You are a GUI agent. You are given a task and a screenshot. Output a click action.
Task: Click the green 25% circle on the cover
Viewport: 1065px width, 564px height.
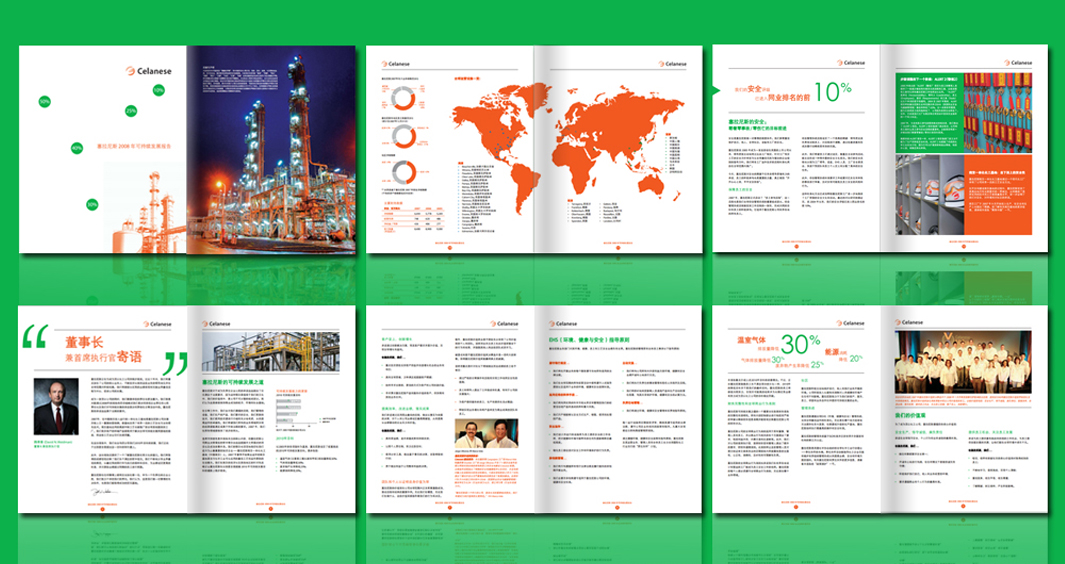[x=131, y=110]
